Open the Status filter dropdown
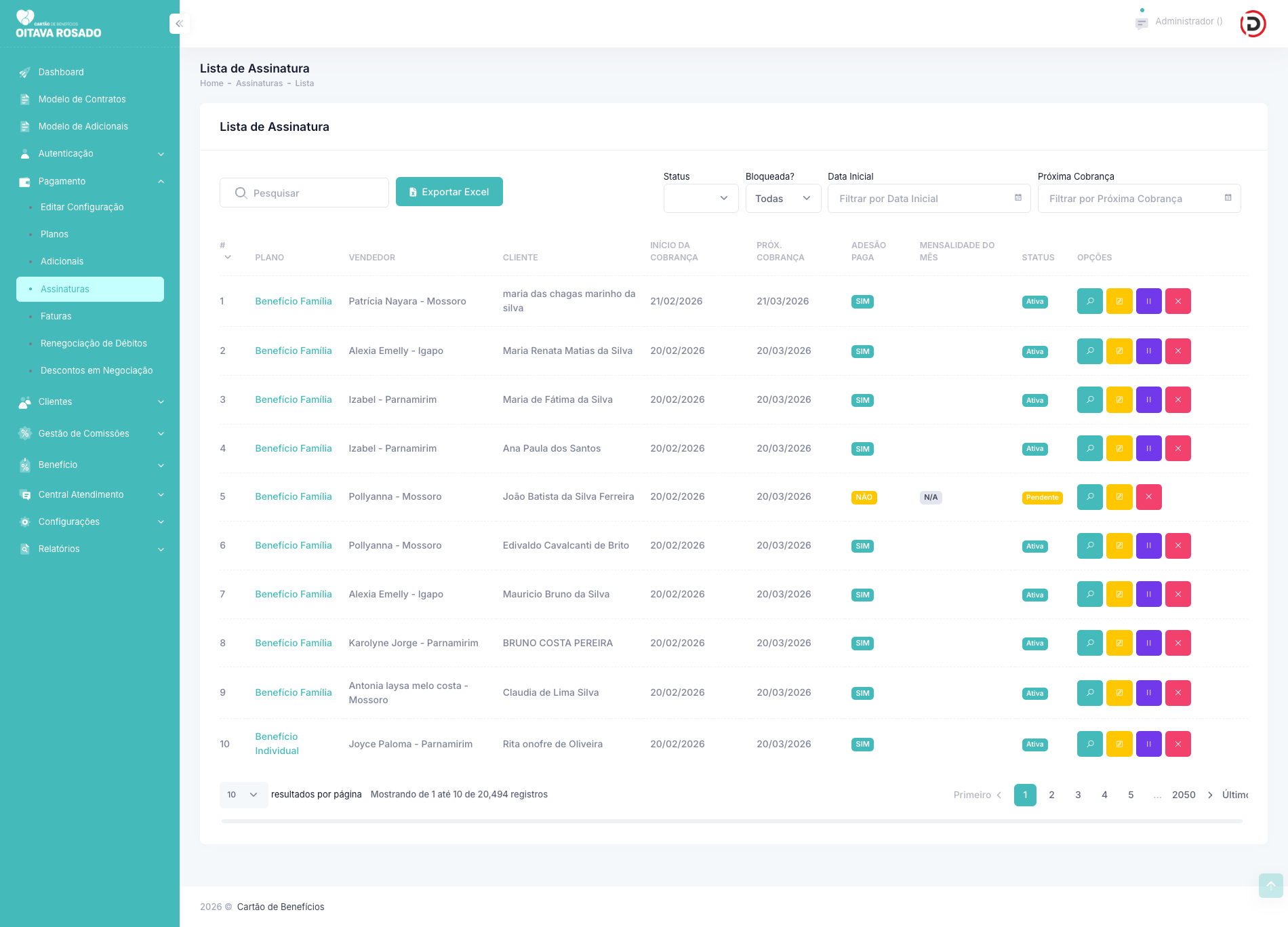1288x927 pixels. pos(700,199)
